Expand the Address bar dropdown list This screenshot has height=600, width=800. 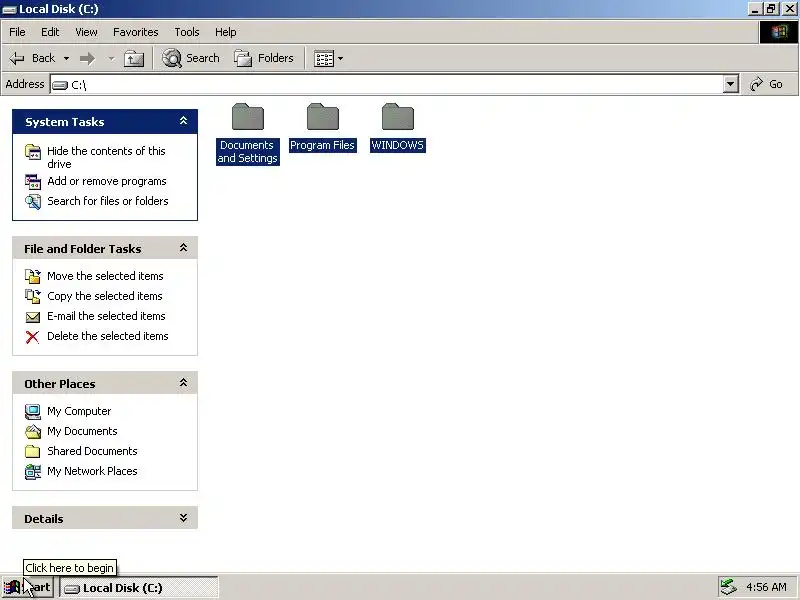pyautogui.click(x=731, y=85)
